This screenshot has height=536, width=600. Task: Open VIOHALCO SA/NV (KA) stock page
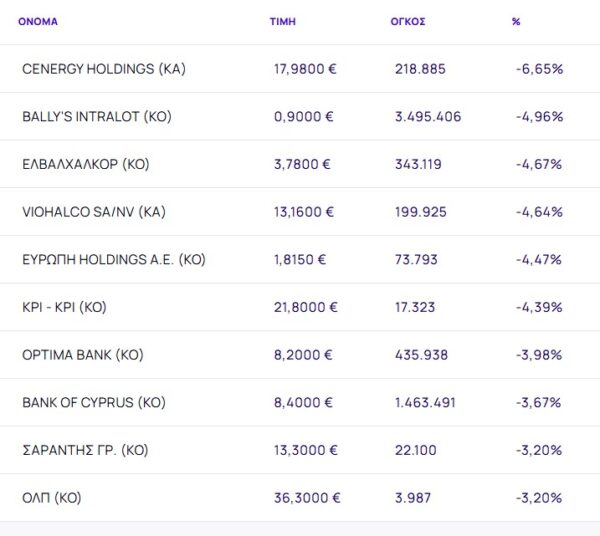click(93, 212)
